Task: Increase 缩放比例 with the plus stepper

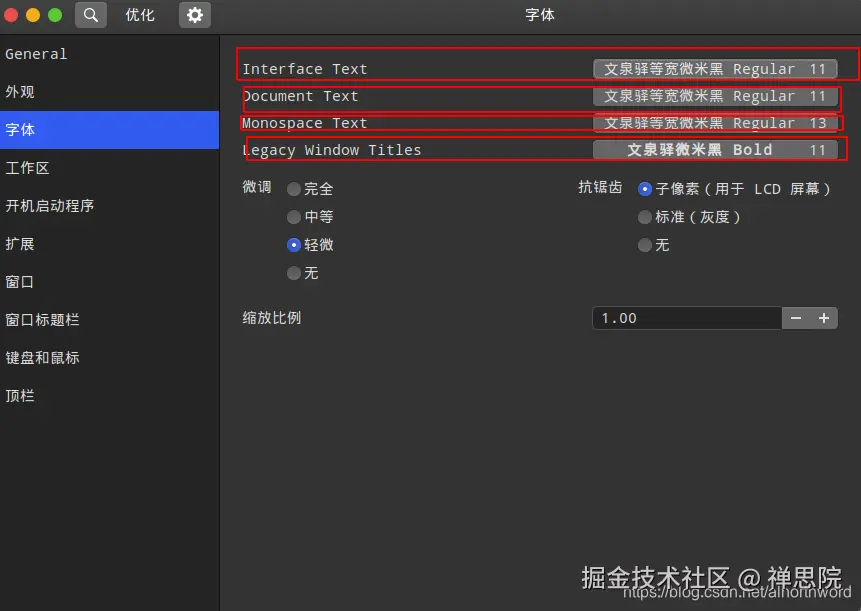Action: point(824,317)
